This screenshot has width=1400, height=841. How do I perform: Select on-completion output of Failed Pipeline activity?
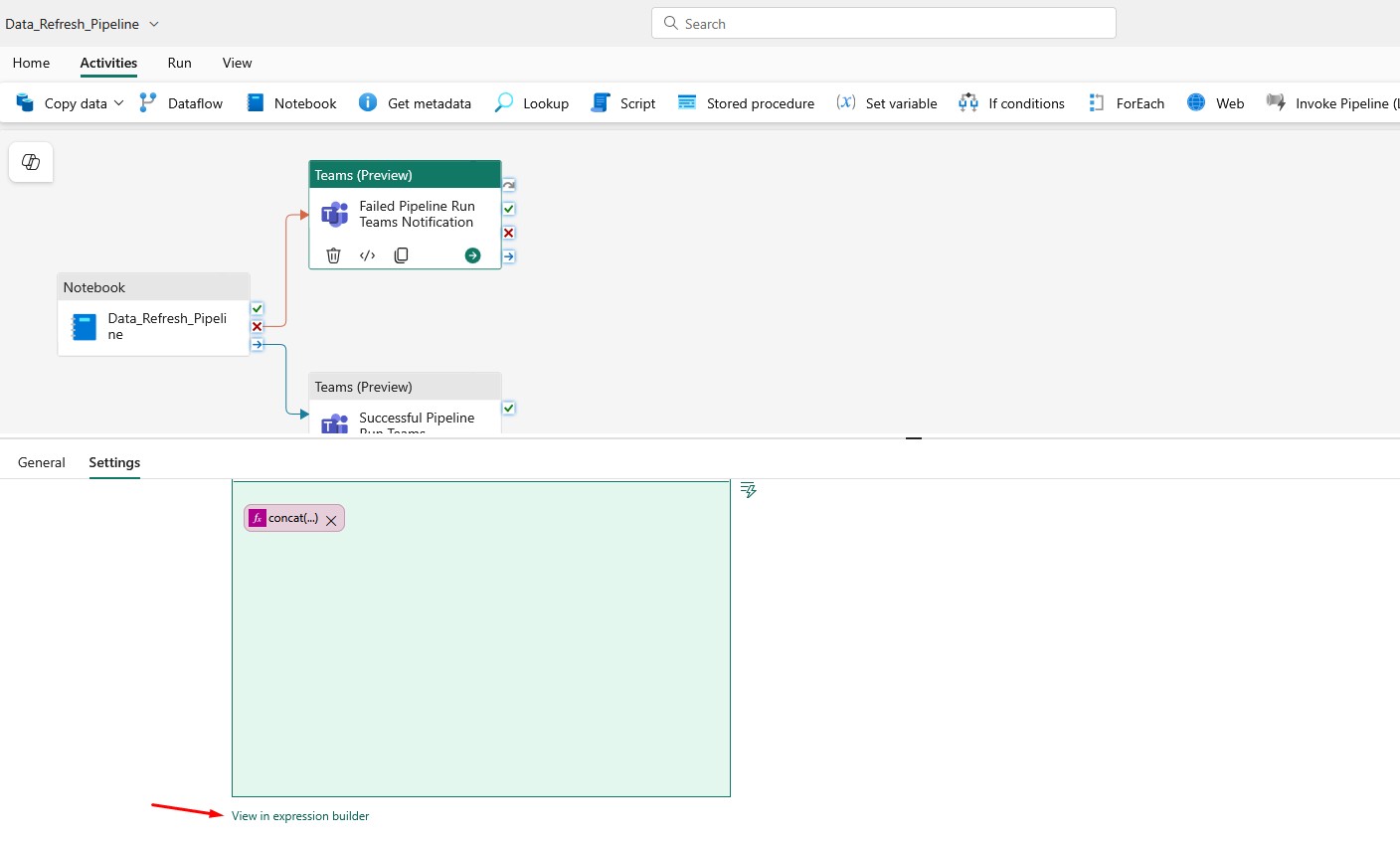pyautogui.click(x=508, y=256)
